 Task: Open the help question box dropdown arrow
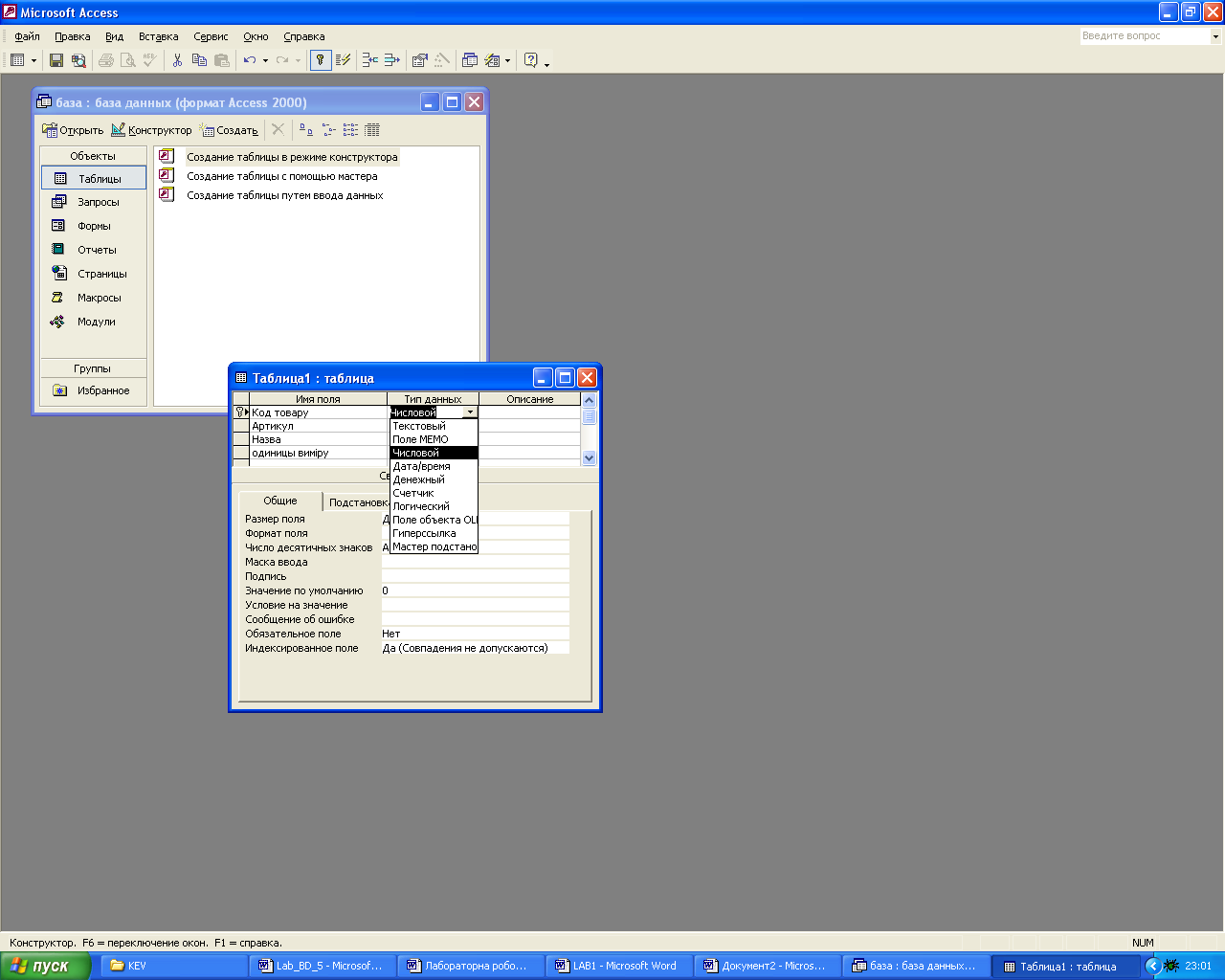pyautogui.click(x=1216, y=36)
